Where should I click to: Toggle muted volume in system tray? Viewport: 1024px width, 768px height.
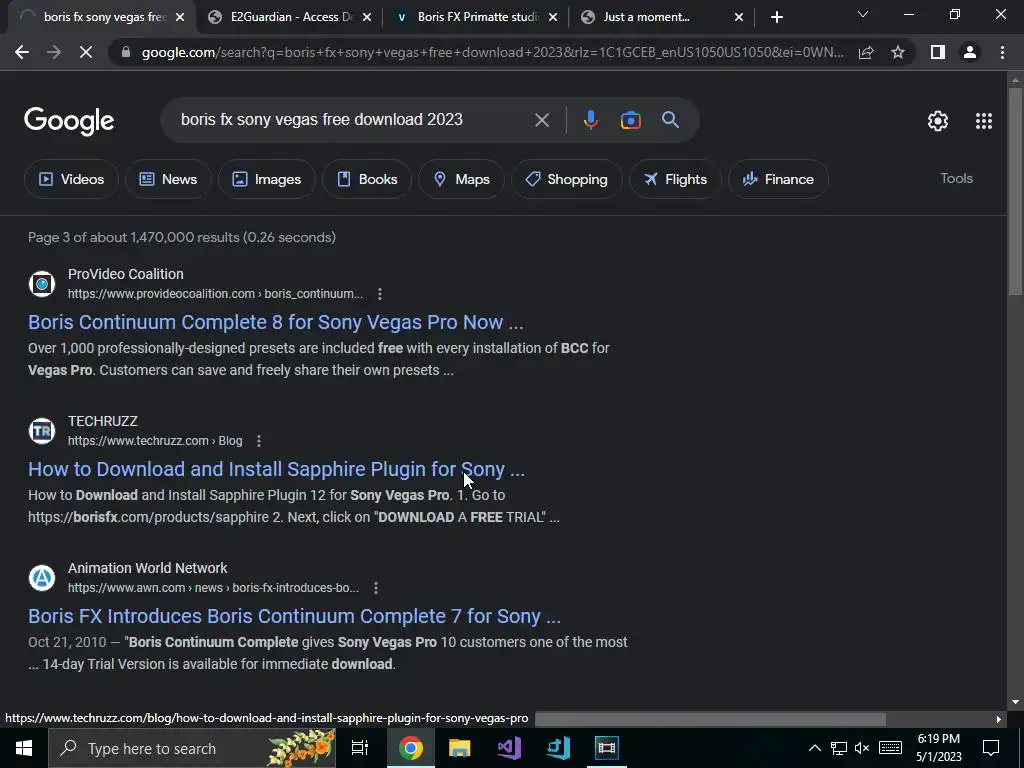point(862,748)
